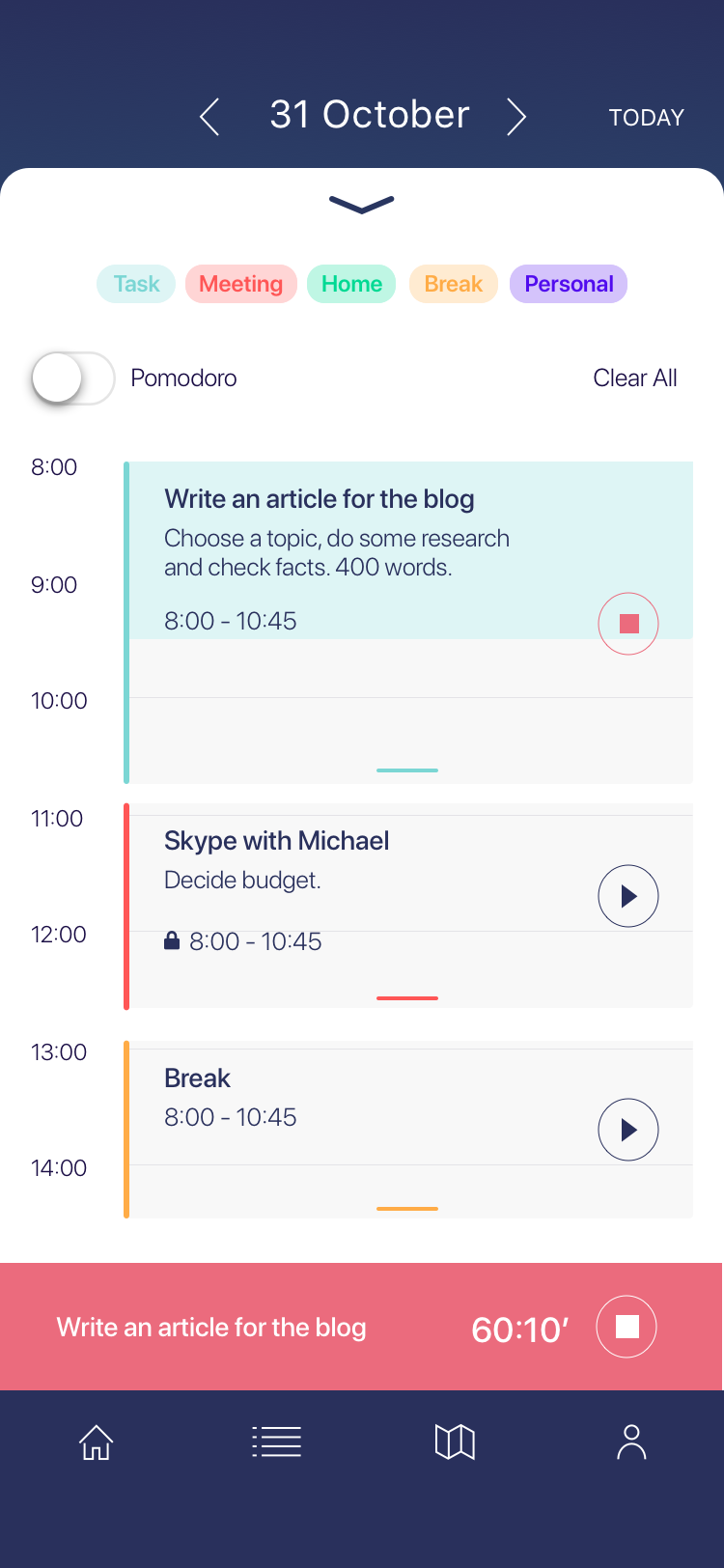Open the map icon in bottom navigation
Viewport: 724px width, 1568px height.
coord(455,1442)
